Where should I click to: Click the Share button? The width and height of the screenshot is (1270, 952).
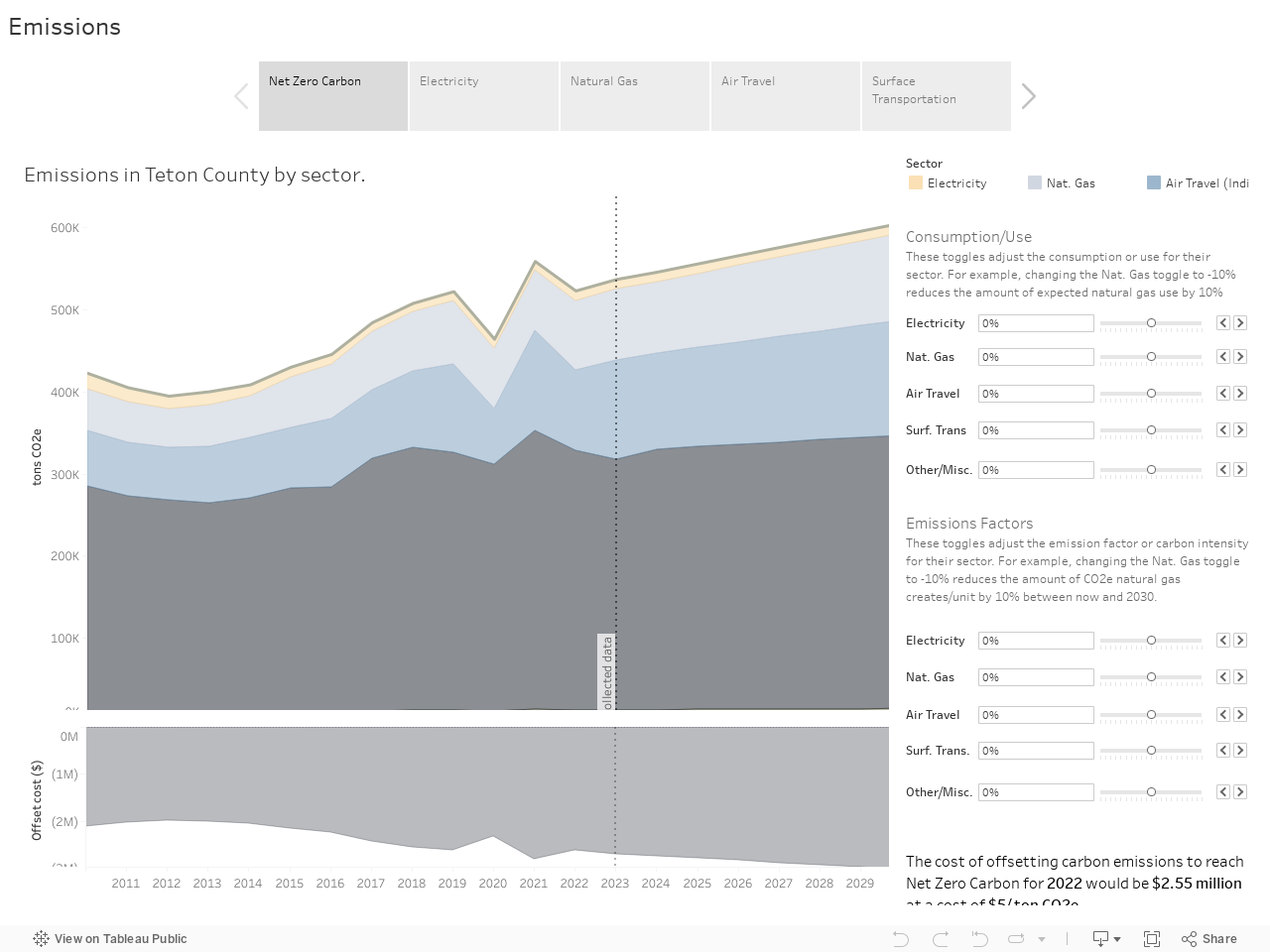tap(1209, 939)
